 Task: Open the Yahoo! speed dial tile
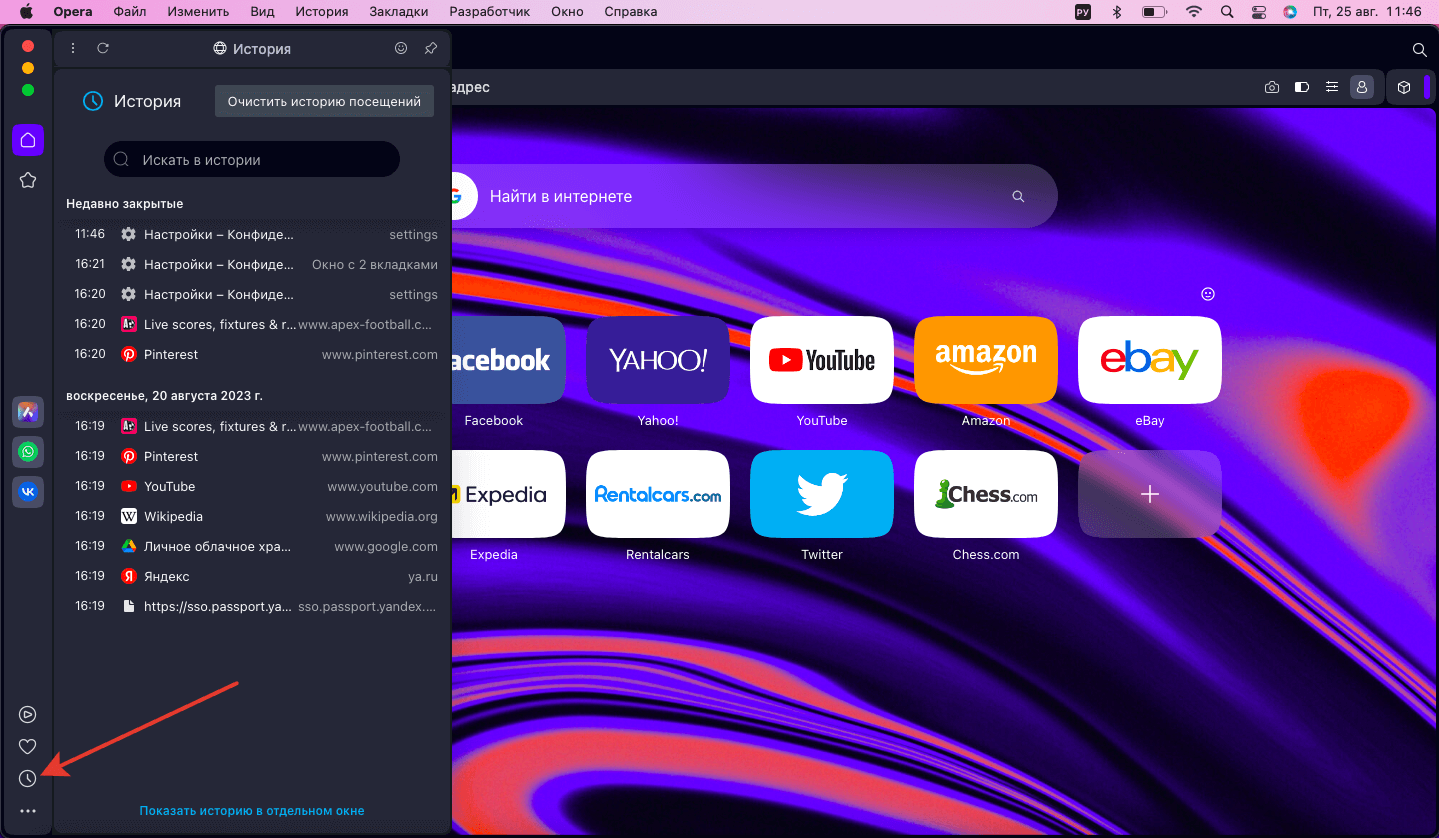point(658,360)
